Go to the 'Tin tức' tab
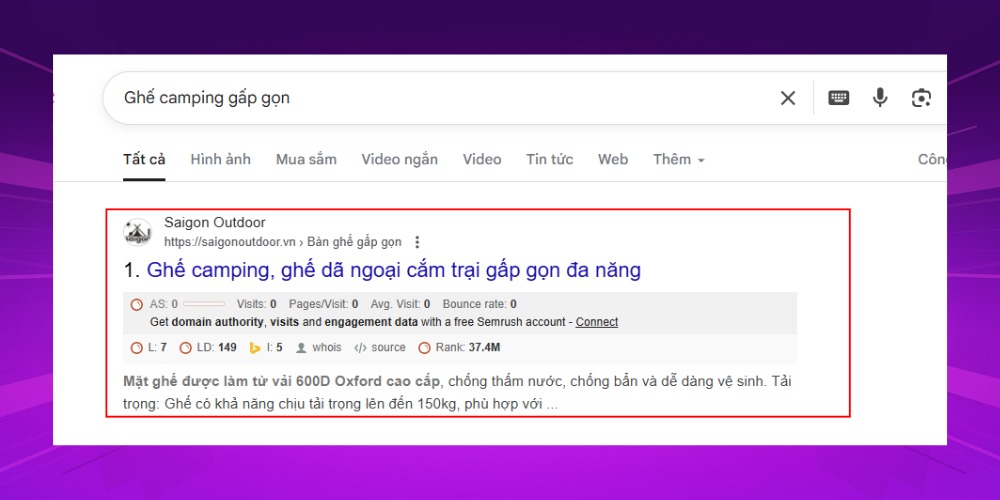Screen dimensions: 1000x500 pos(550,159)
